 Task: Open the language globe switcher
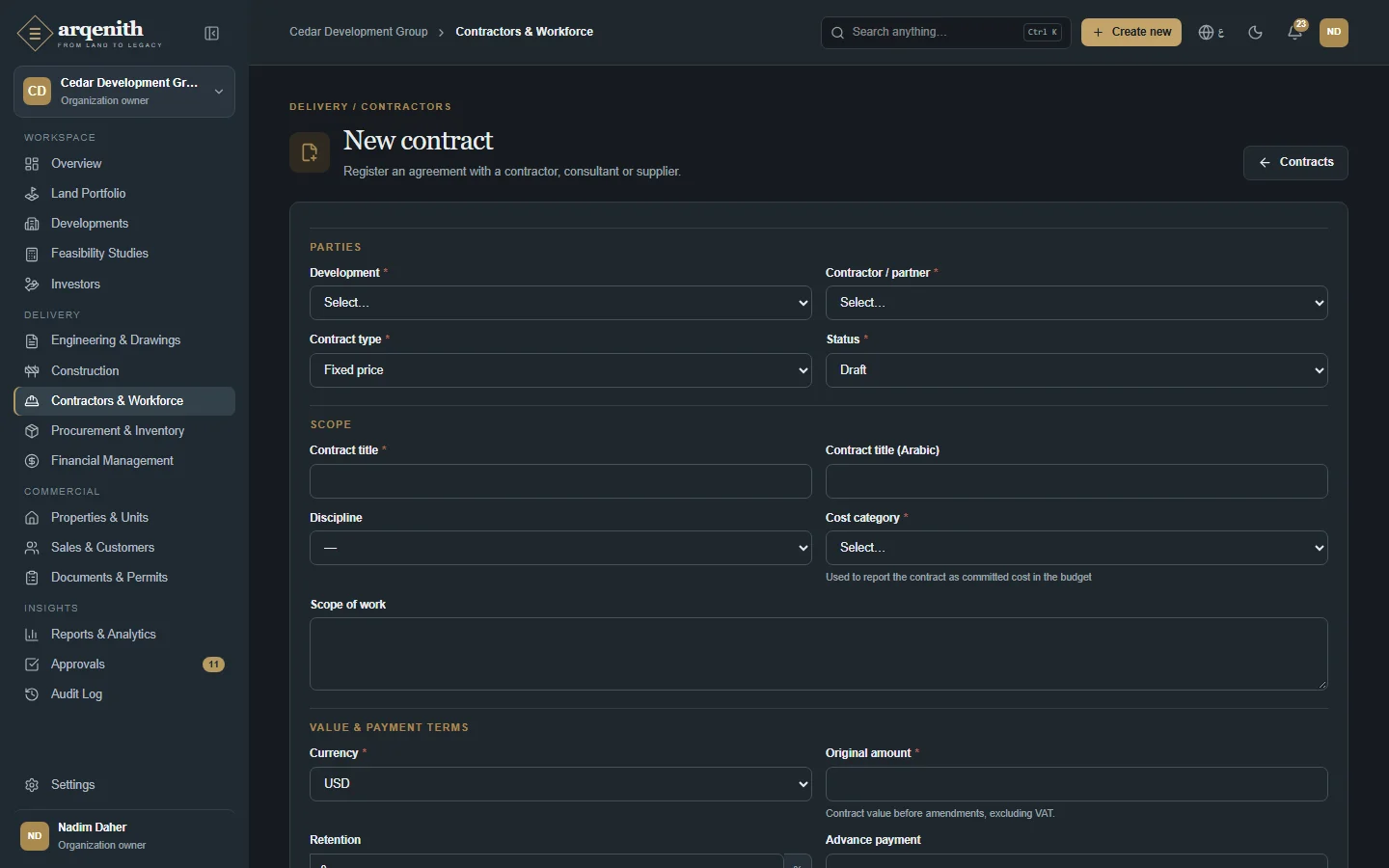pyautogui.click(x=1212, y=33)
